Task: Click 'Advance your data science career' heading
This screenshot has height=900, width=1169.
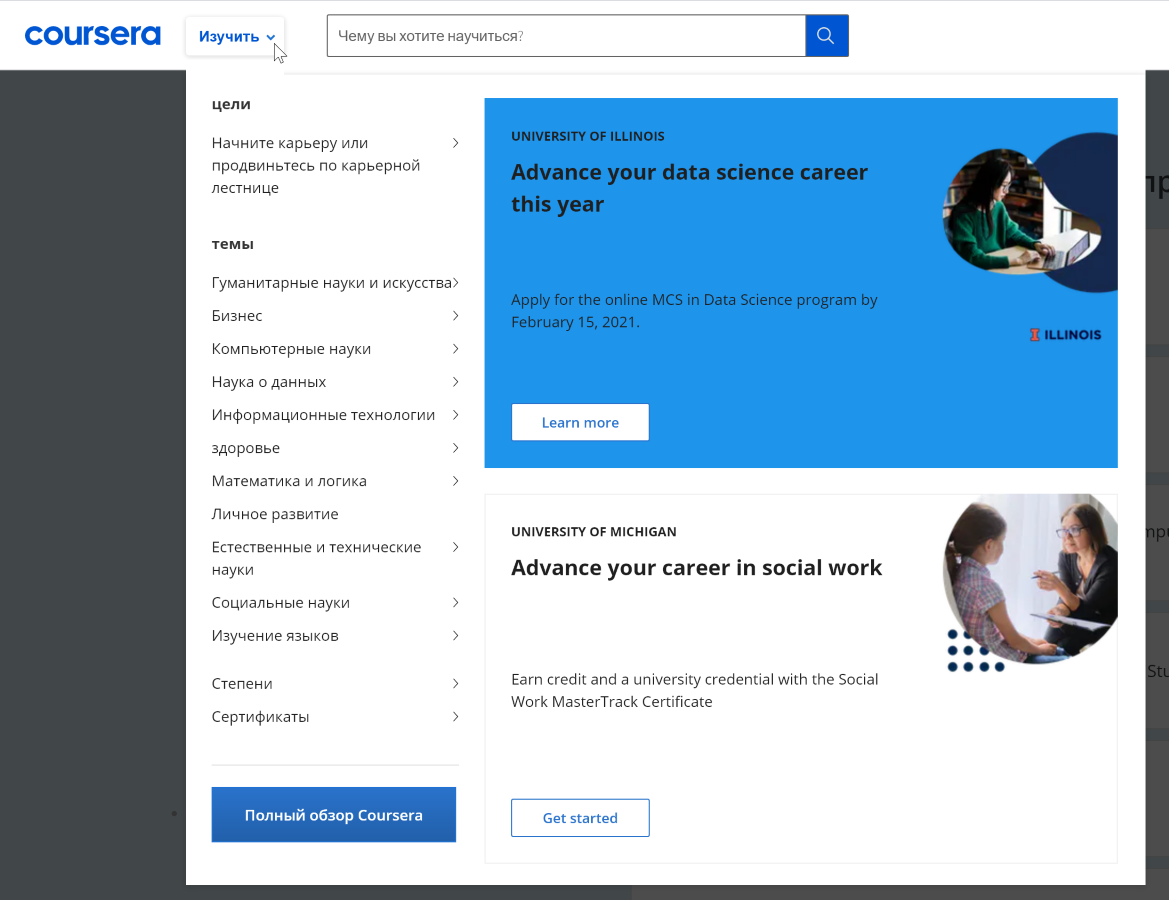Action: [690, 188]
